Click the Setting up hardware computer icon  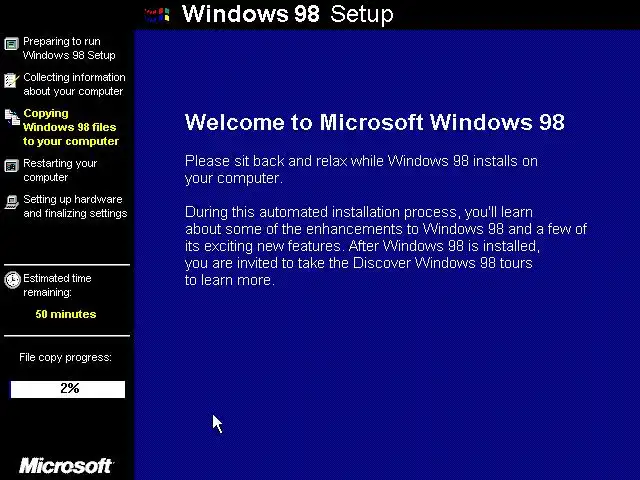(11, 202)
